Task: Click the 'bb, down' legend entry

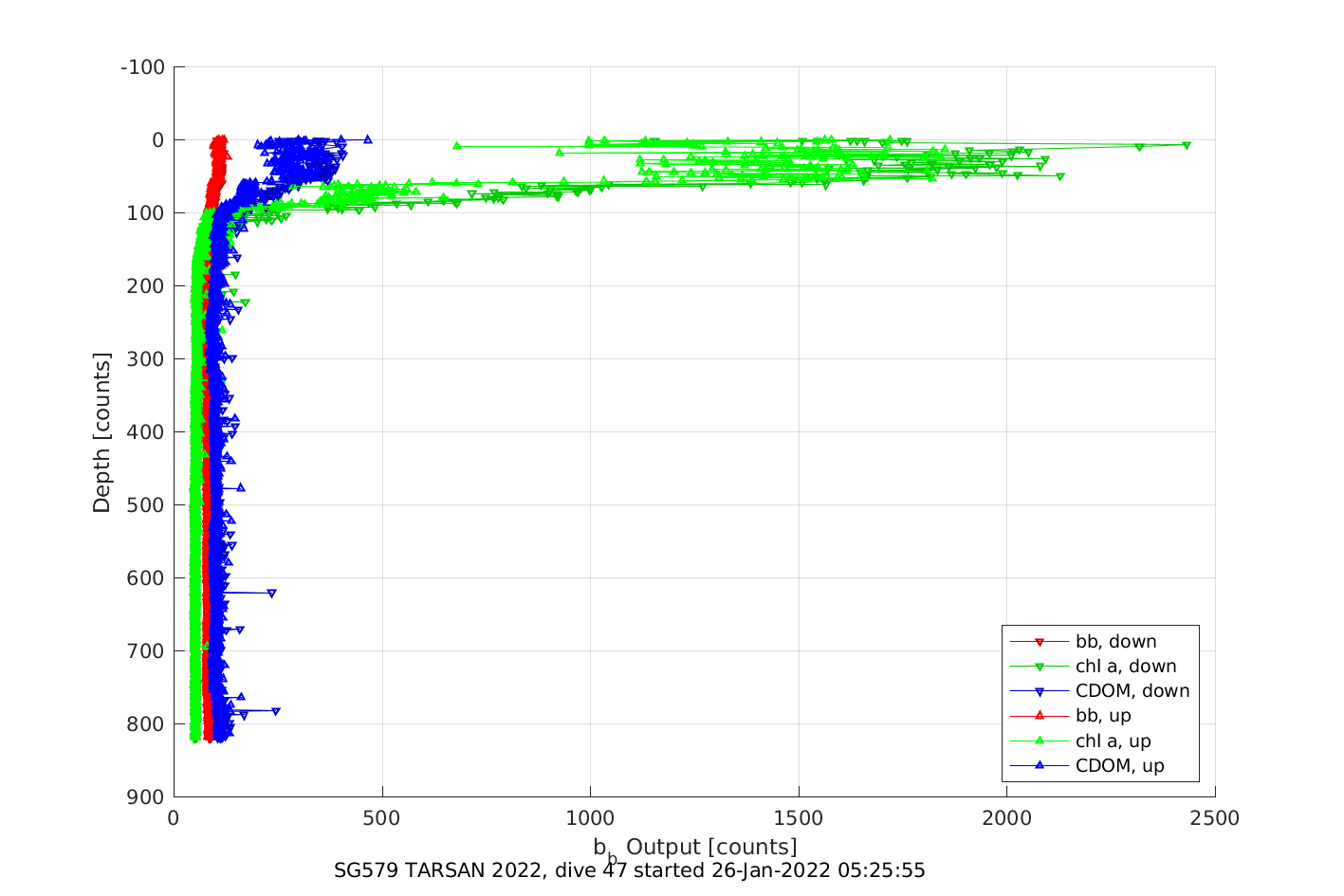Action: 1115,642
